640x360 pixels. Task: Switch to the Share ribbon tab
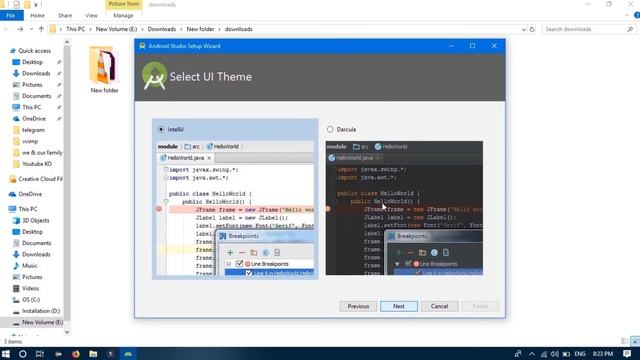(x=65, y=16)
